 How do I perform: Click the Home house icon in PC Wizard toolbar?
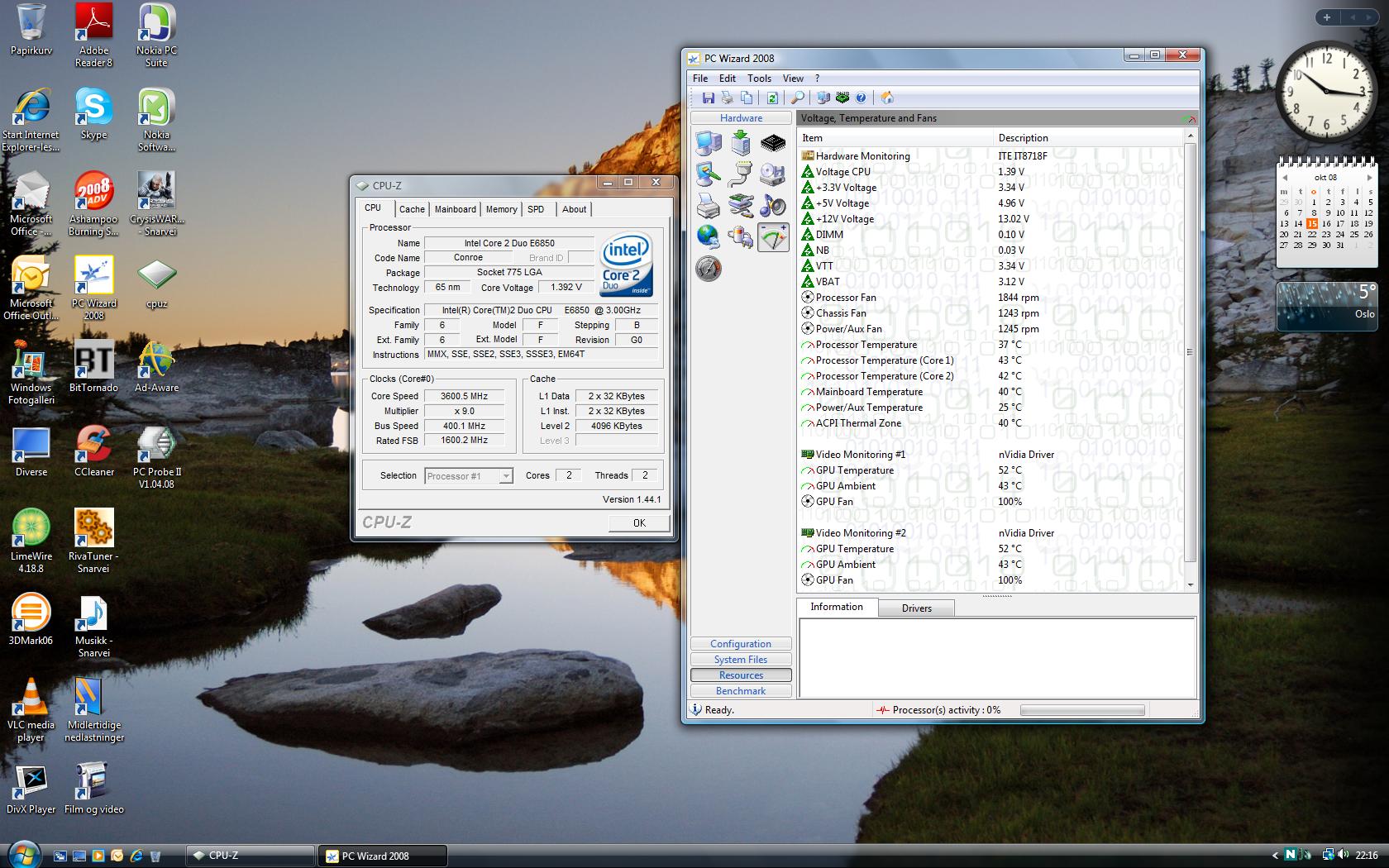click(x=886, y=98)
